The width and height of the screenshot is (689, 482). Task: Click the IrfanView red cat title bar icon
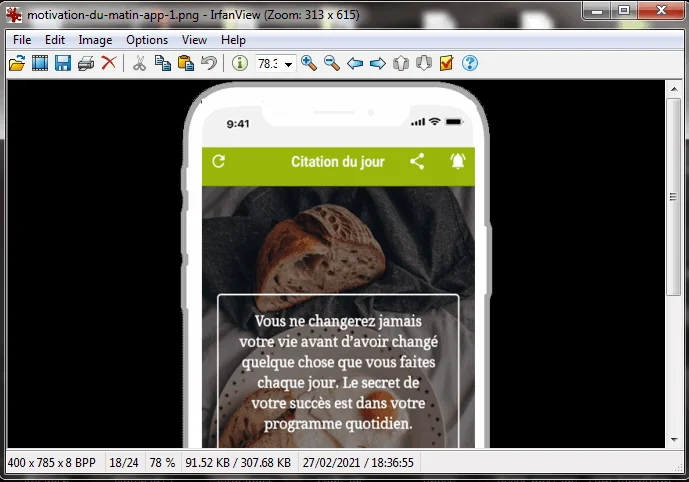14,15
